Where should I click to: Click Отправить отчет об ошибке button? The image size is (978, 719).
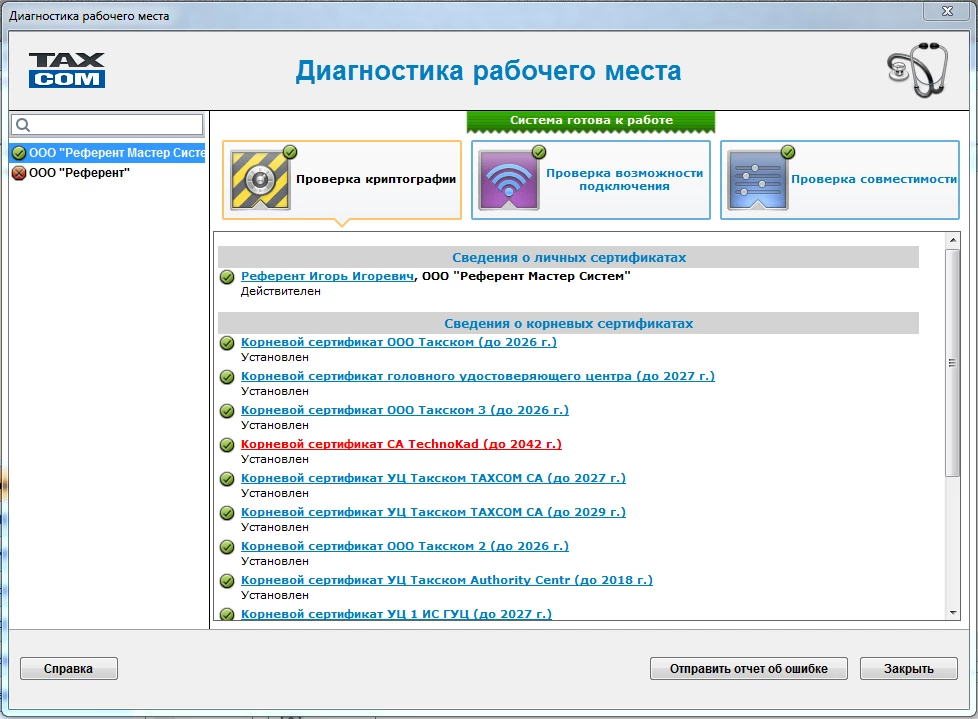click(748, 669)
